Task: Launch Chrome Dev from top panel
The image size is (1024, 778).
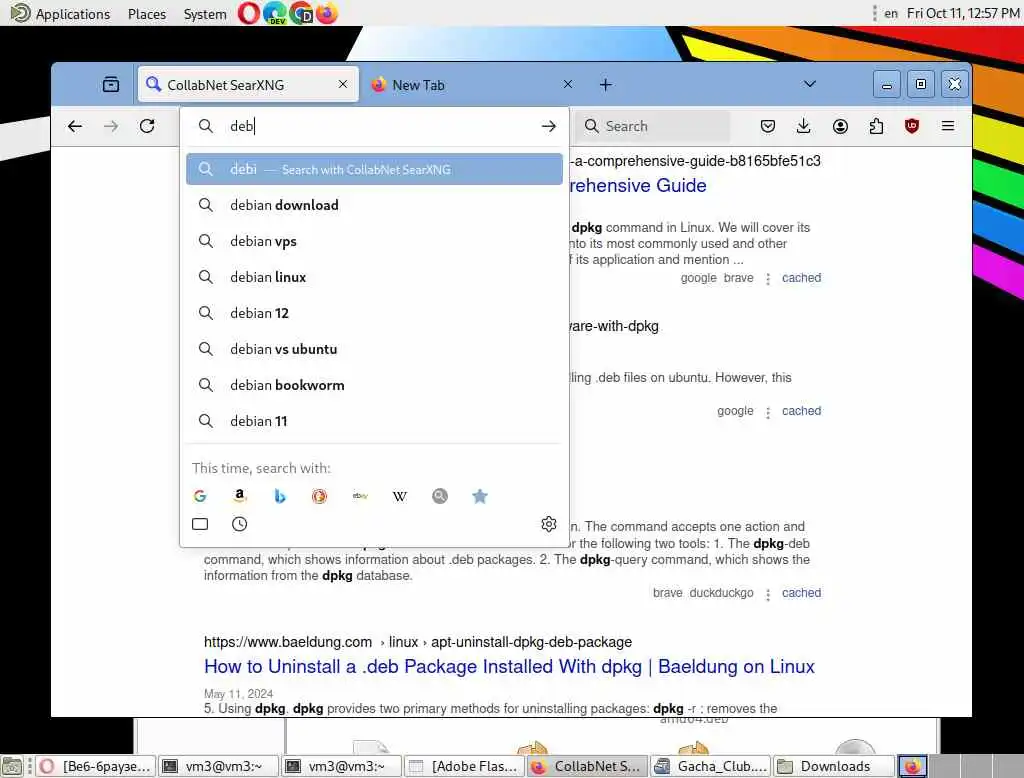Action: point(301,13)
